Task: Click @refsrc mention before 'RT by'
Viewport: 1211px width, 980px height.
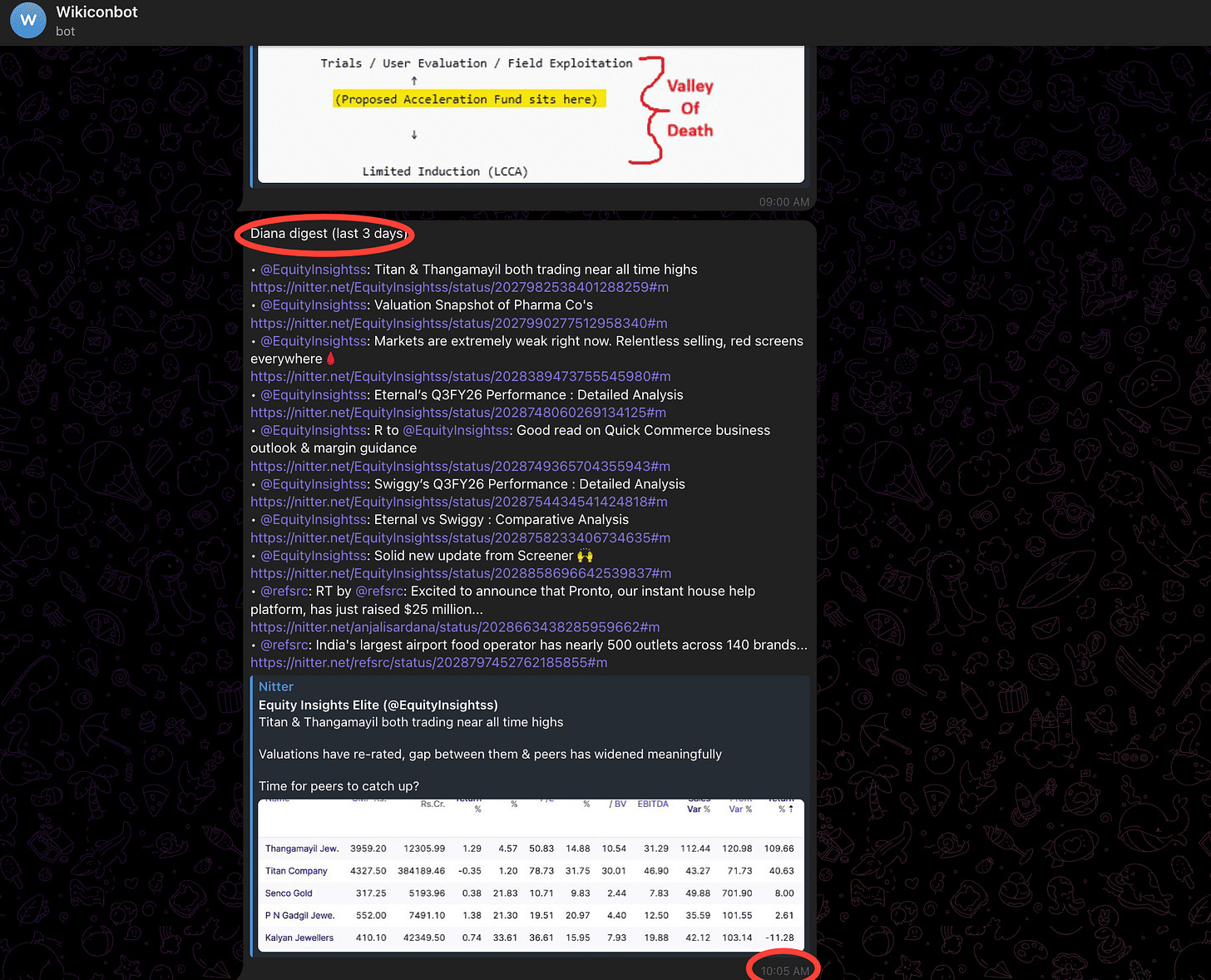Action: (x=284, y=591)
